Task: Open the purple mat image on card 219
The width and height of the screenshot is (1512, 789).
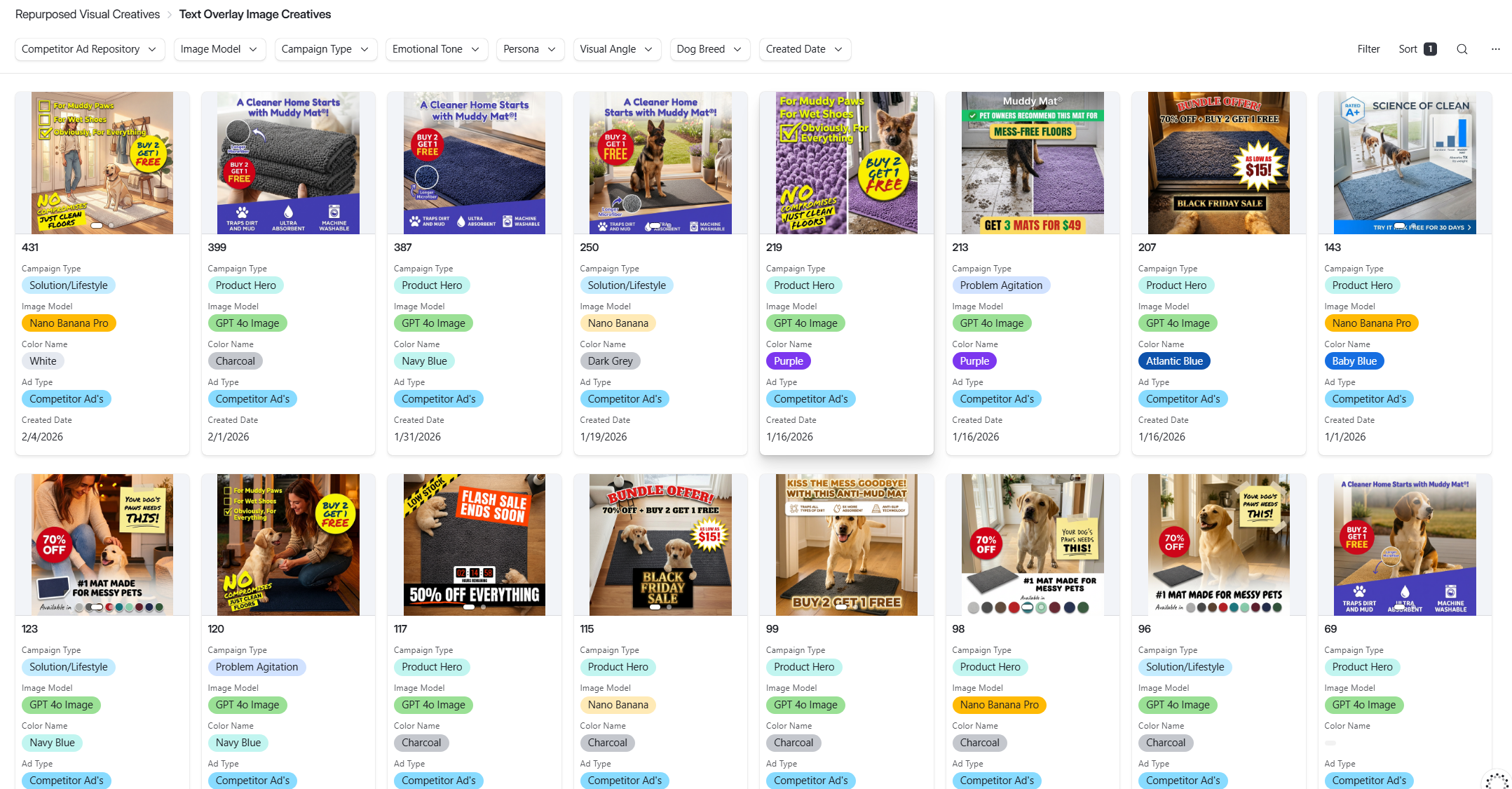Action: (847, 163)
